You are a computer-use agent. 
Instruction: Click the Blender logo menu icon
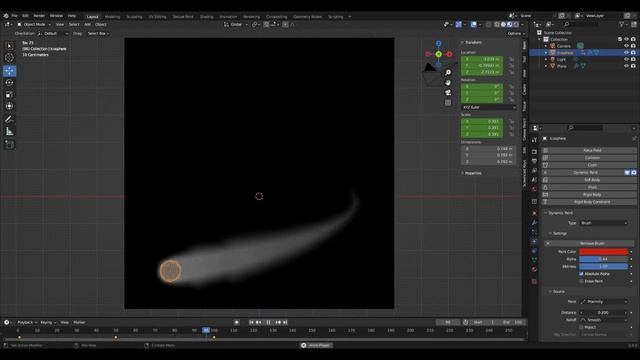point(6,16)
